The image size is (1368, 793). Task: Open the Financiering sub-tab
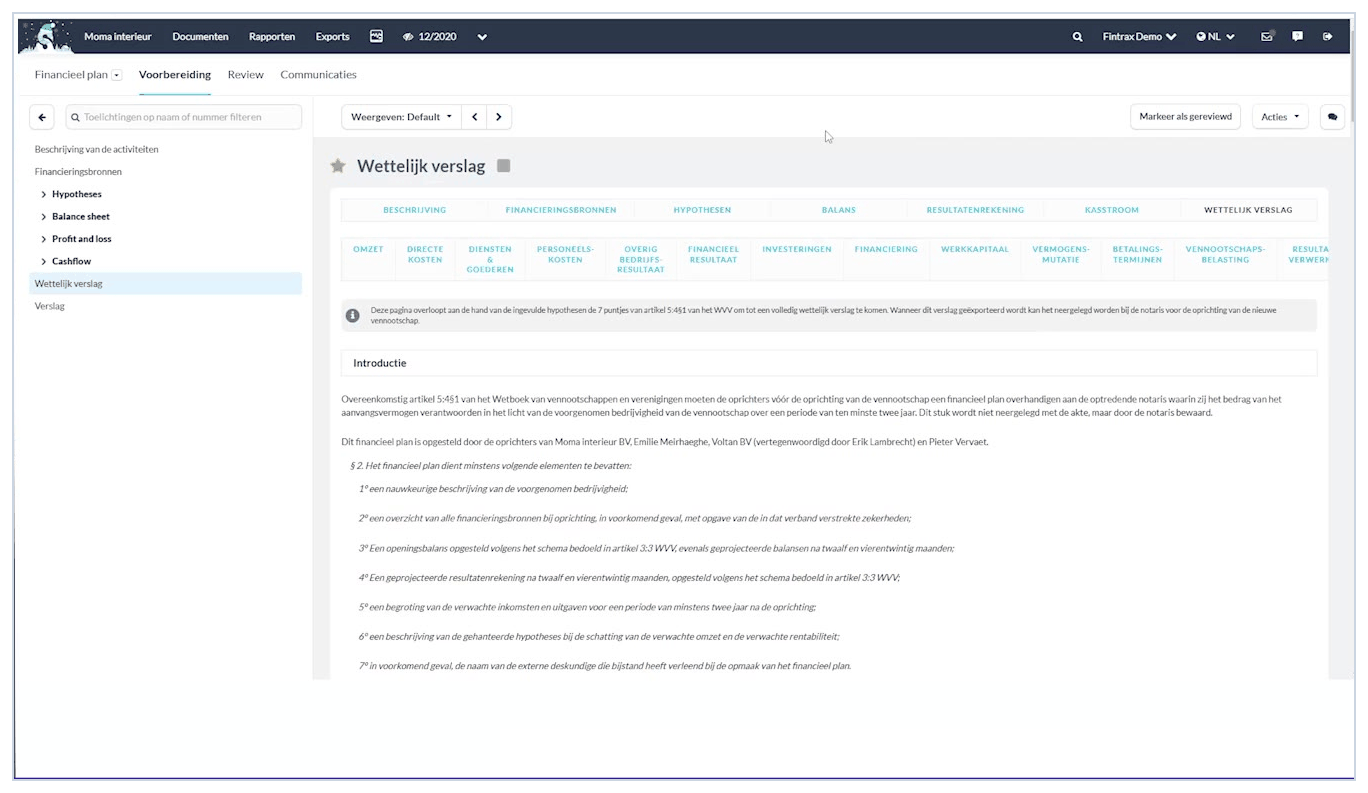point(886,249)
